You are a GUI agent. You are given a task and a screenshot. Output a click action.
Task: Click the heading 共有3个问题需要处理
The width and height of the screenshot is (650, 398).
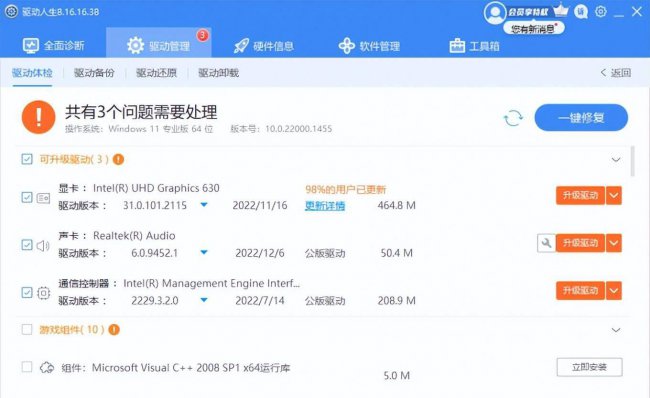(x=141, y=112)
